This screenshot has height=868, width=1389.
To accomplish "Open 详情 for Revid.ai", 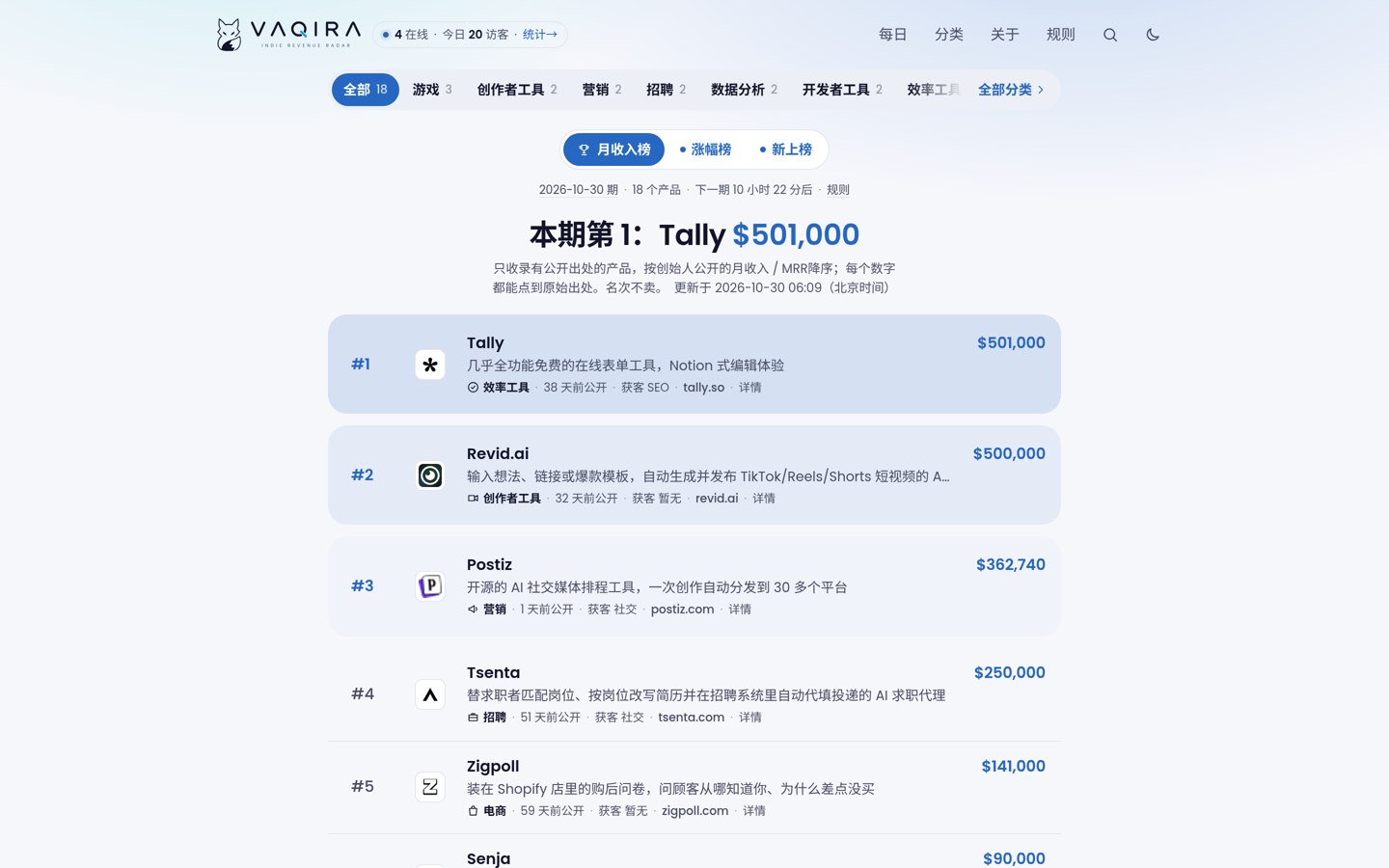I will tap(764, 499).
